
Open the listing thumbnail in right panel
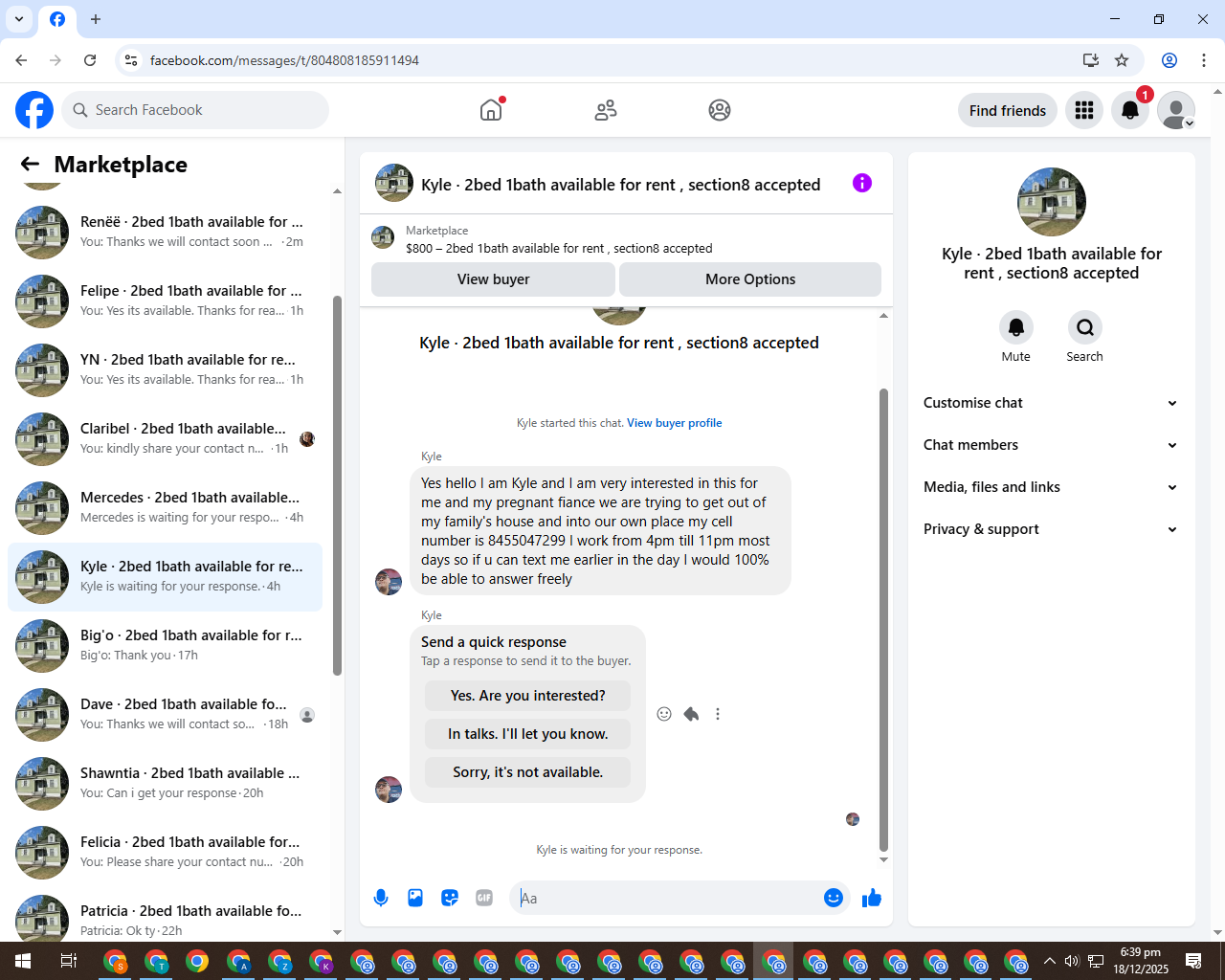(1052, 202)
